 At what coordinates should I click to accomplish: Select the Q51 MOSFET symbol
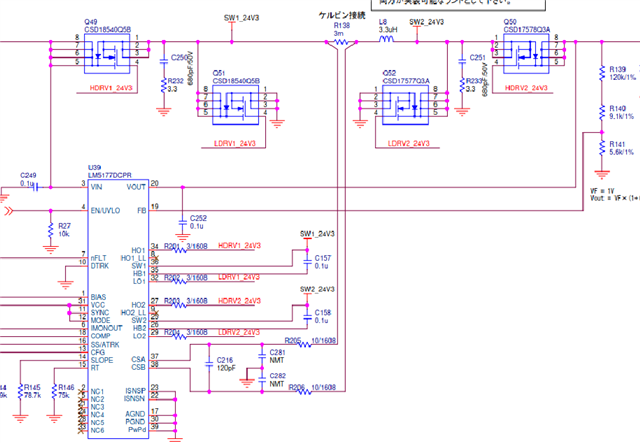tap(236, 105)
